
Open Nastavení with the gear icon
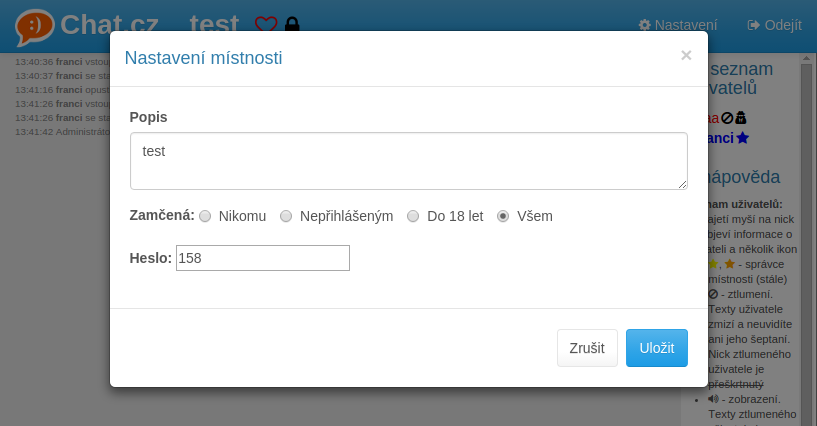[x=644, y=25]
